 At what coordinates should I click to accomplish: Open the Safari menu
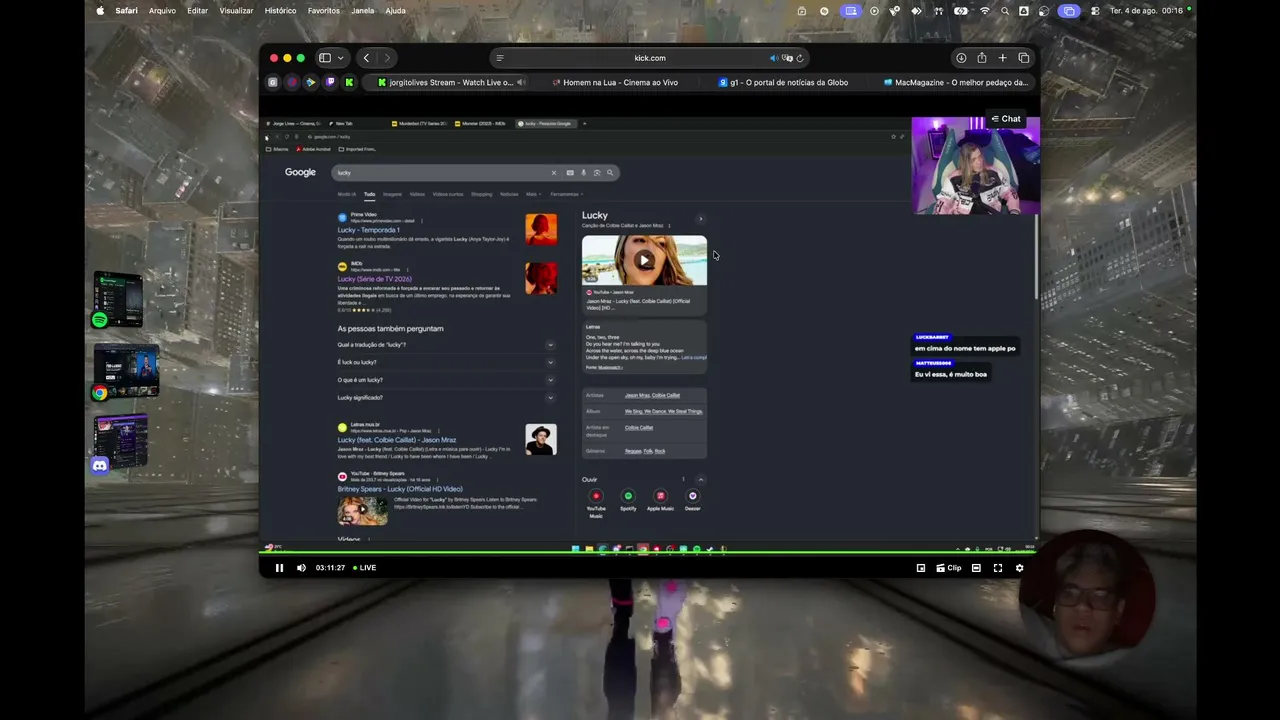click(x=126, y=11)
